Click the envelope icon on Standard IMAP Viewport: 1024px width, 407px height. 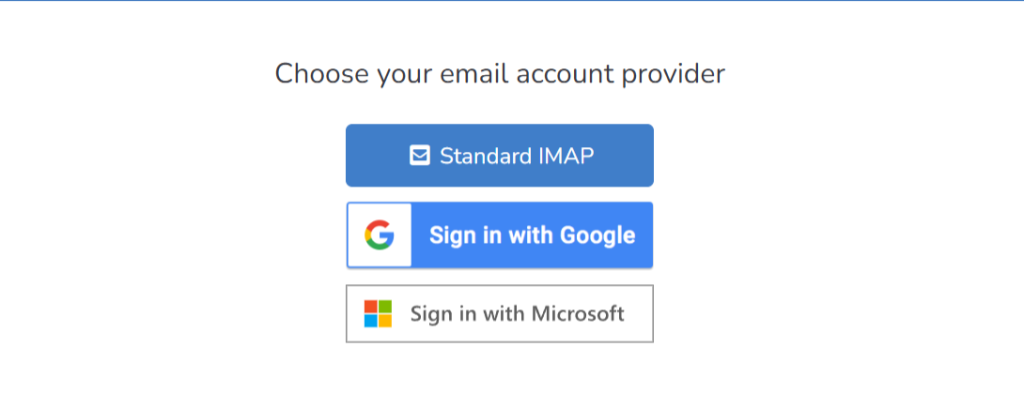(x=420, y=155)
